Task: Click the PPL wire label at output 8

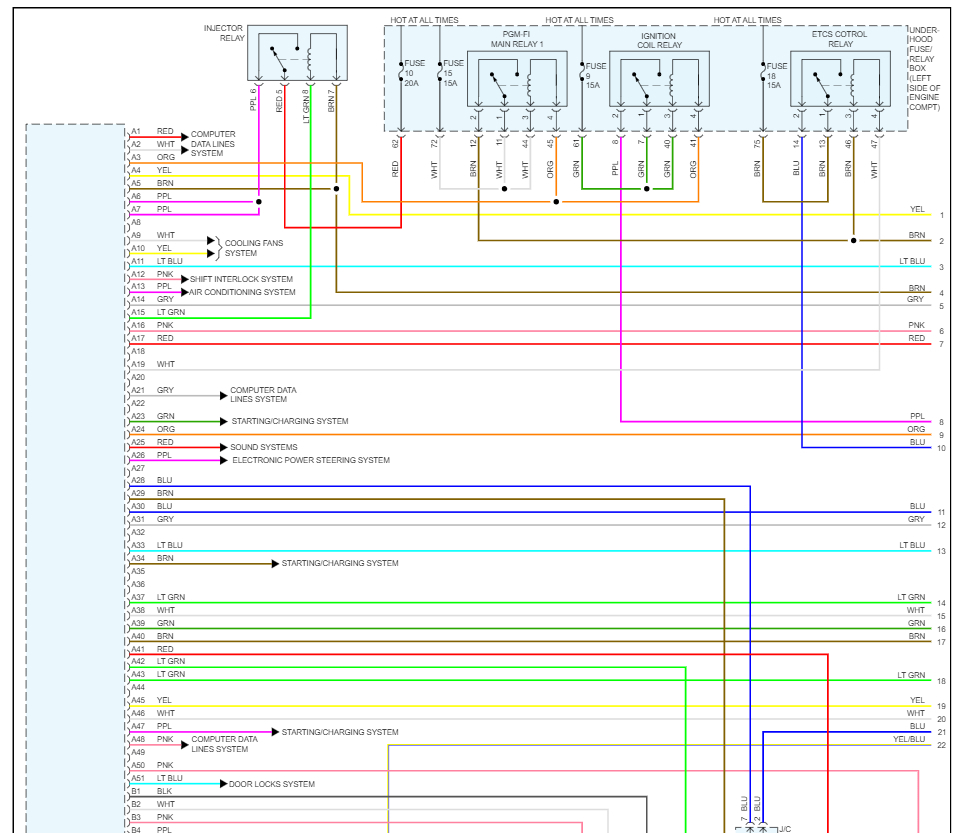Action: point(917,416)
